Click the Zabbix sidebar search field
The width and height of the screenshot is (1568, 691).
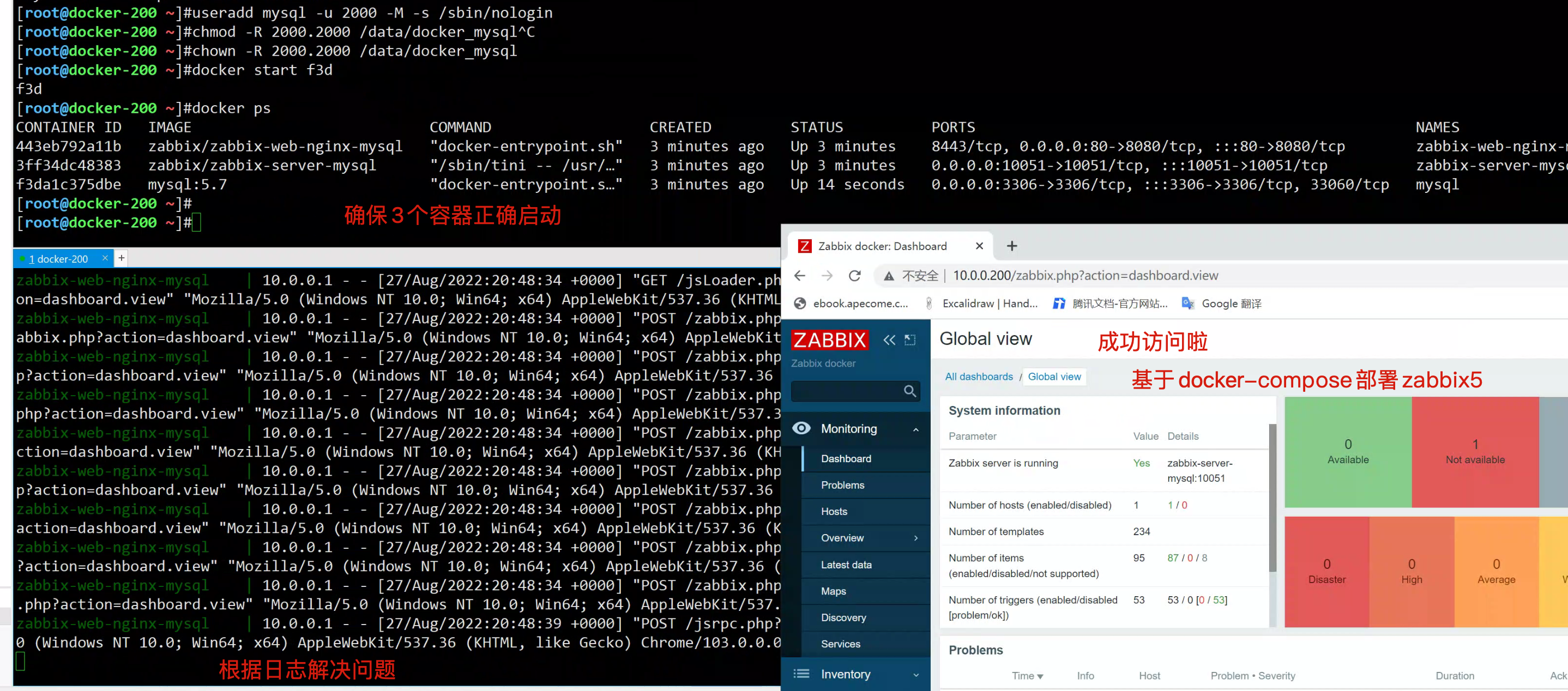click(x=846, y=391)
